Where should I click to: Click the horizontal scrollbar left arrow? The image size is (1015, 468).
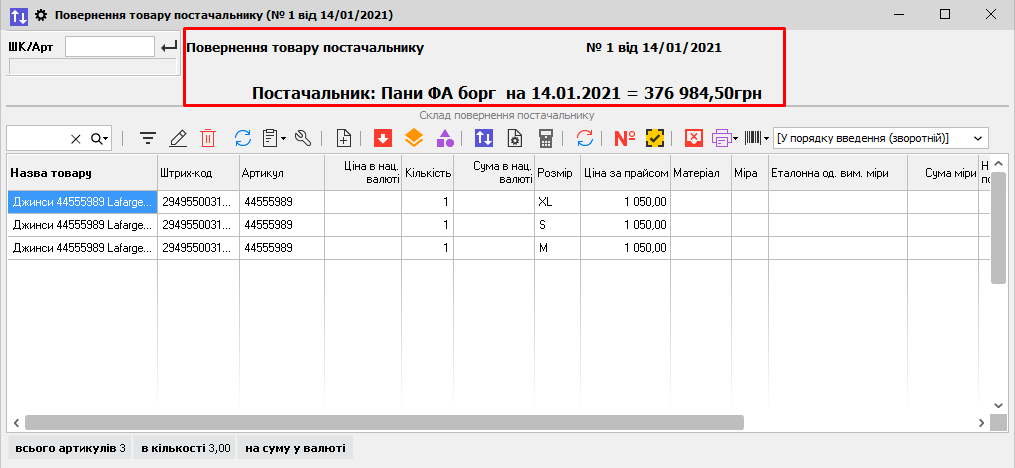click(16, 423)
